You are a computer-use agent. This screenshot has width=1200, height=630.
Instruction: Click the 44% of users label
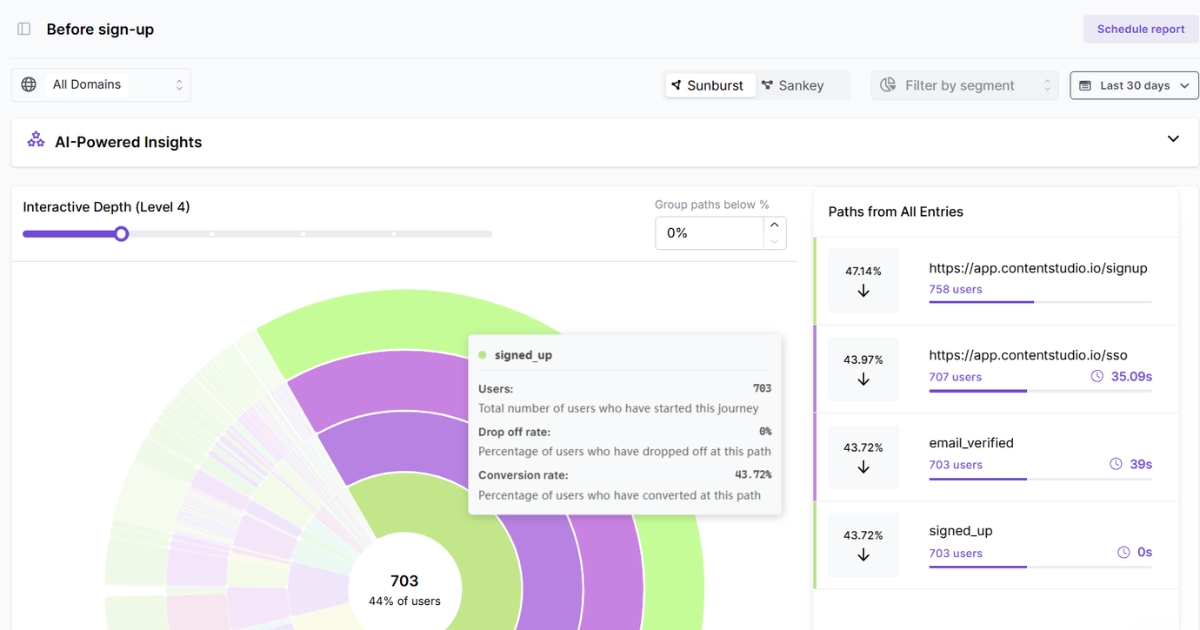(x=405, y=601)
